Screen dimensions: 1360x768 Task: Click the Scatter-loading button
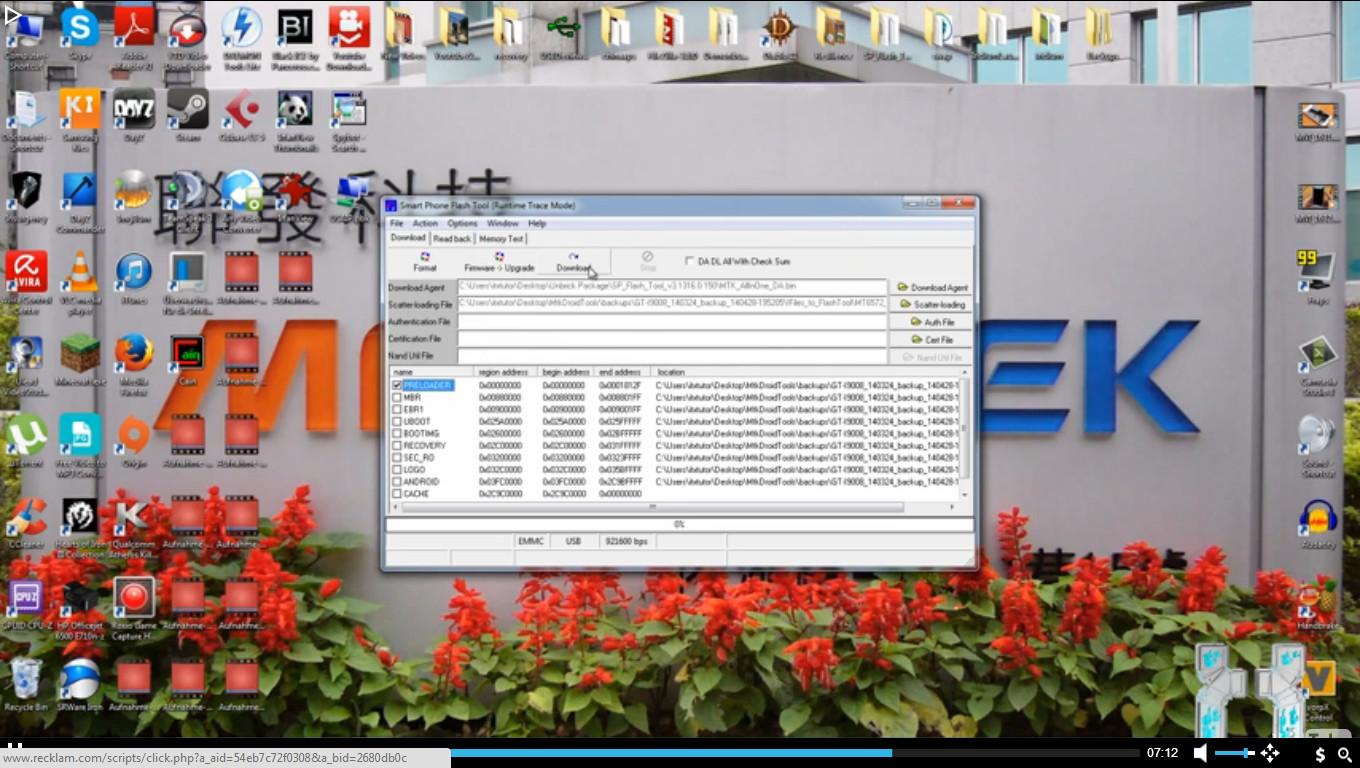pos(931,304)
